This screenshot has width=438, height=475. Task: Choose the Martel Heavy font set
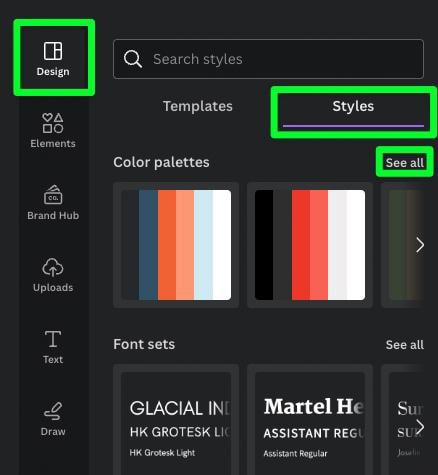[x=310, y=420]
